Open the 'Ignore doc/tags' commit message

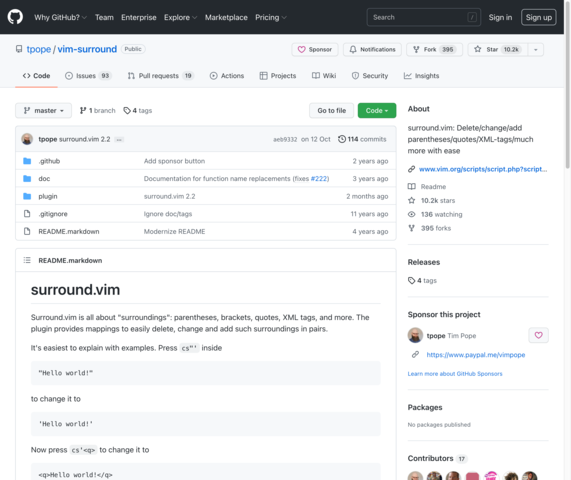pos(168,214)
